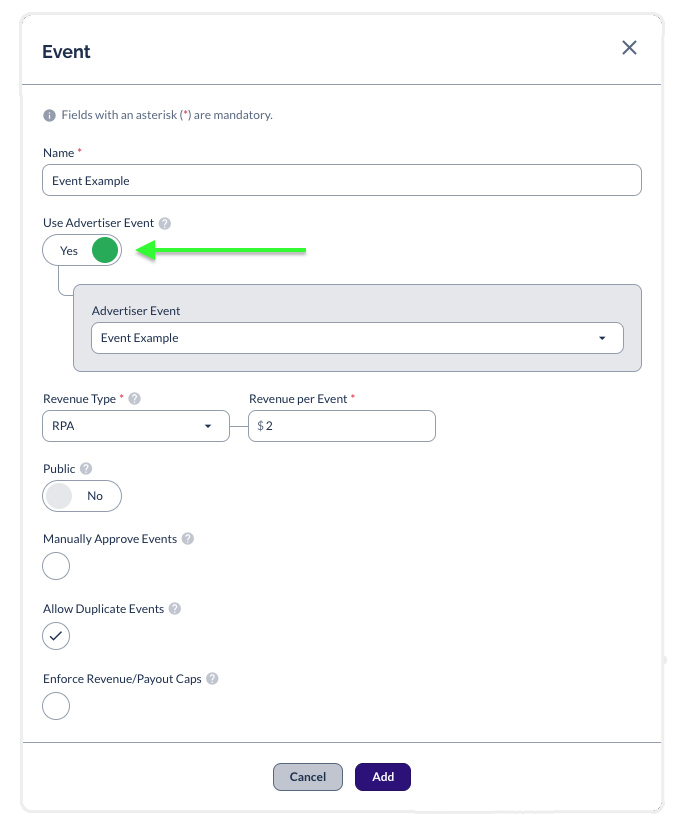Click Cancel to discard the event
The width and height of the screenshot is (693, 822).
click(308, 777)
